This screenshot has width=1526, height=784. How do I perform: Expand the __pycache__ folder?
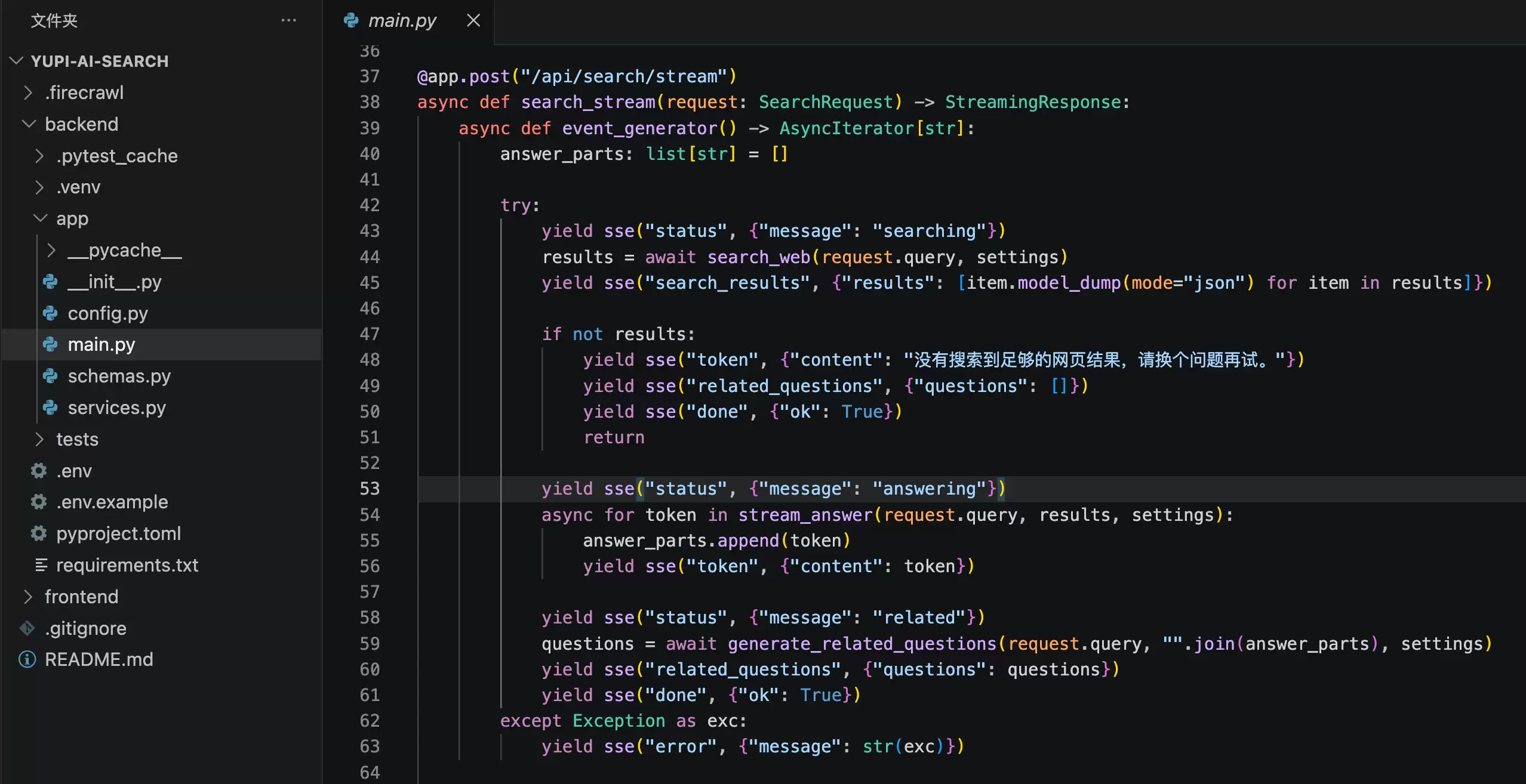click(51, 250)
